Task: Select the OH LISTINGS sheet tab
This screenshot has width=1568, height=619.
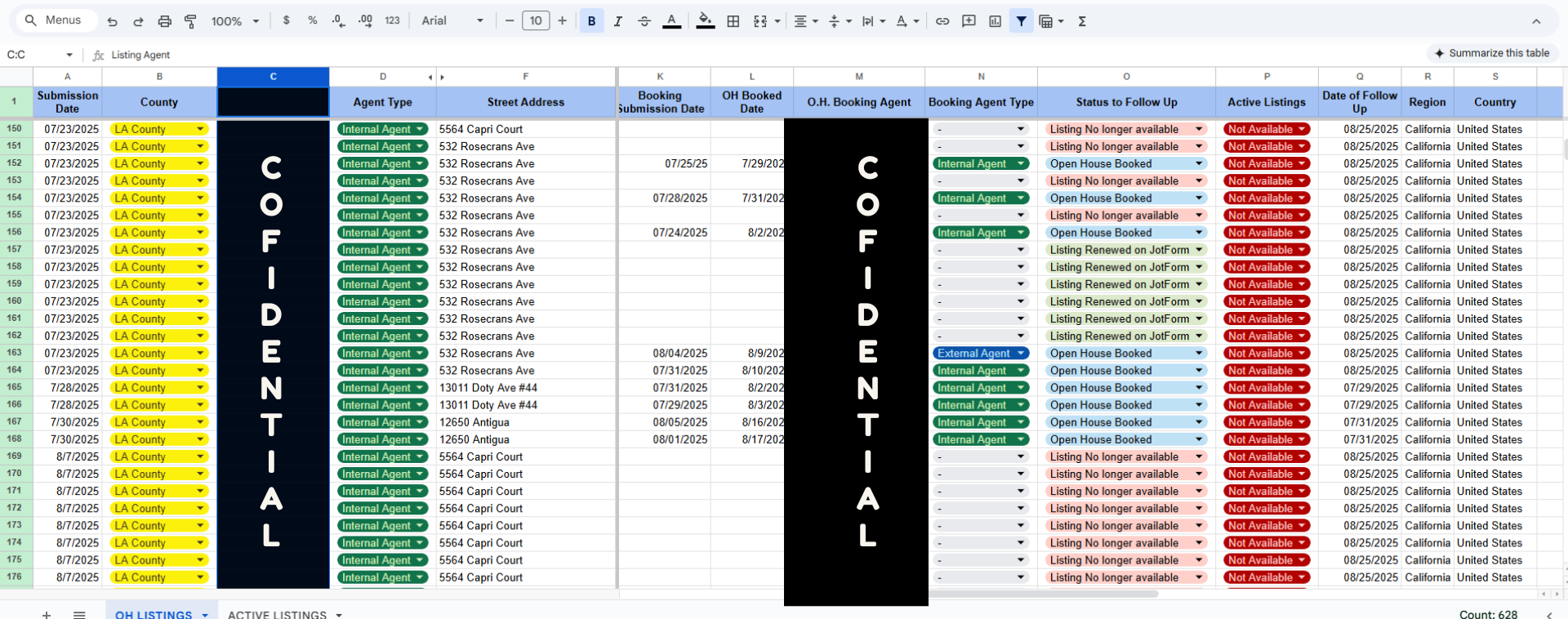Action: 154,614
